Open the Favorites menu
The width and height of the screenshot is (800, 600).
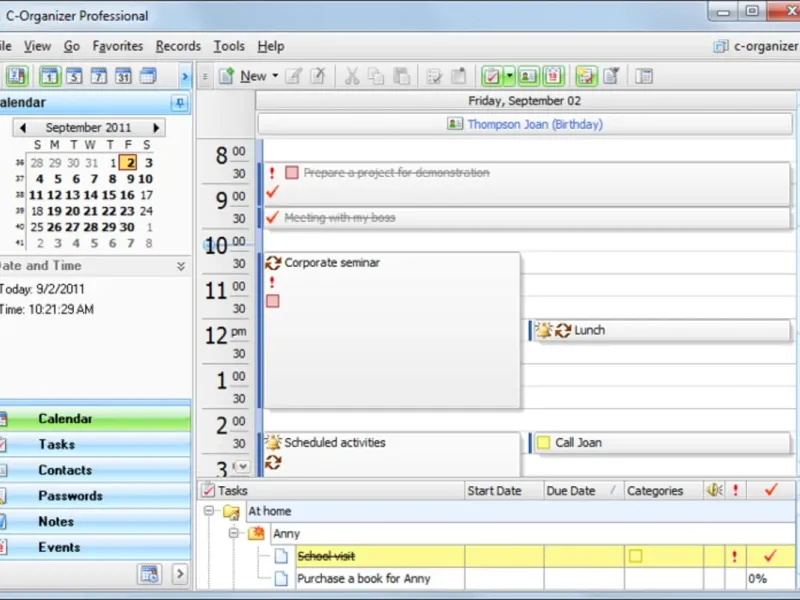click(117, 46)
